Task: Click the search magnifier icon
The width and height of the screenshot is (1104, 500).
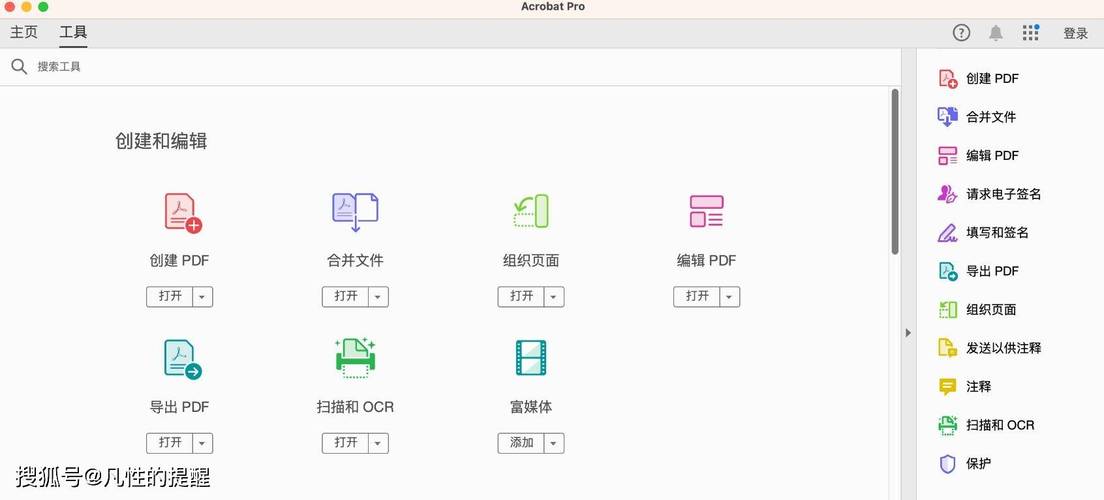Action: pyautogui.click(x=19, y=67)
